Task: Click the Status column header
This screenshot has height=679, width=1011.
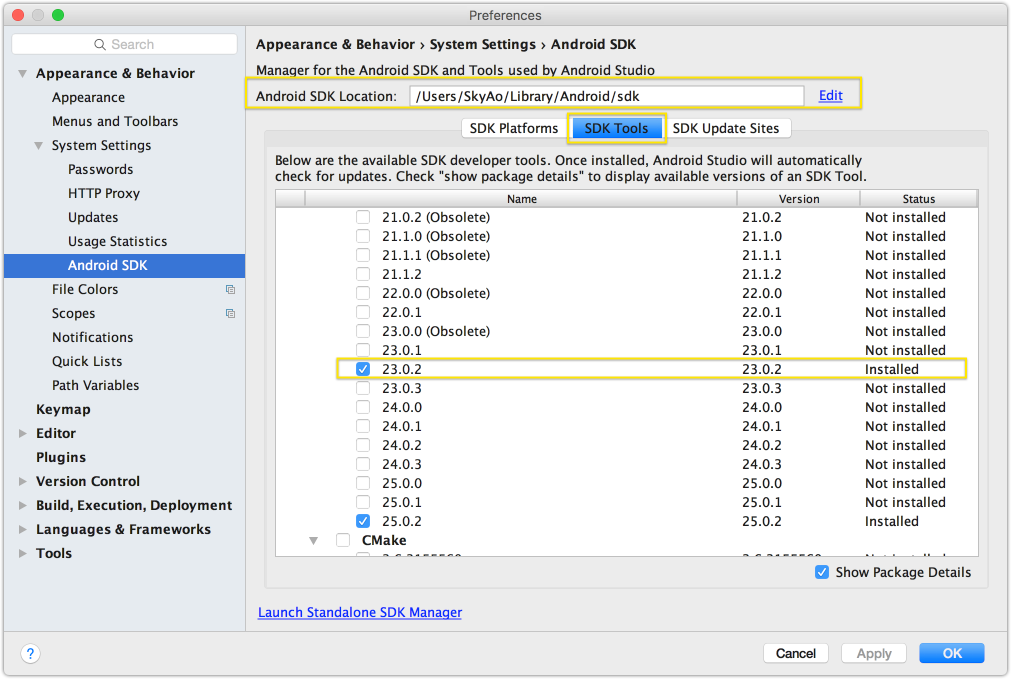Action: (x=918, y=199)
